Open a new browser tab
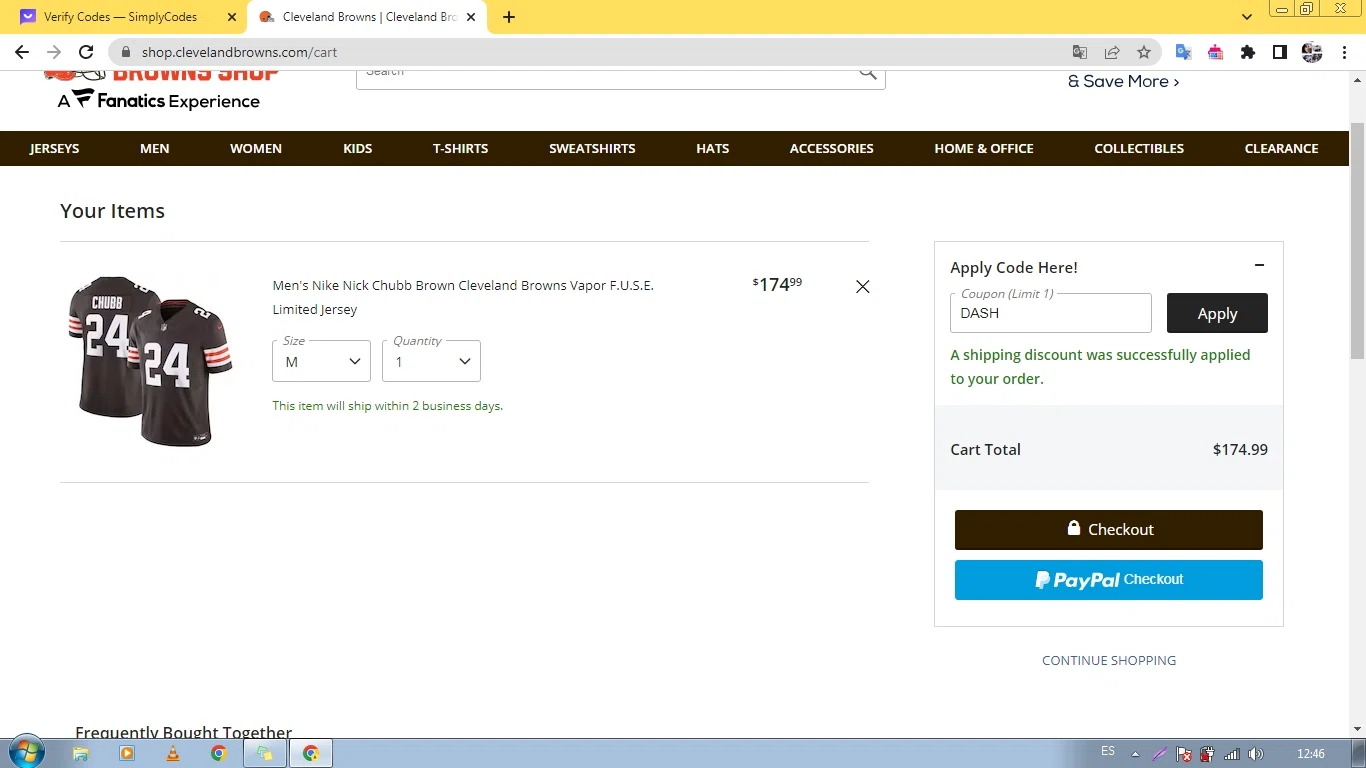Image resolution: width=1366 pixels, height=768 pixels. pos(509,17)
